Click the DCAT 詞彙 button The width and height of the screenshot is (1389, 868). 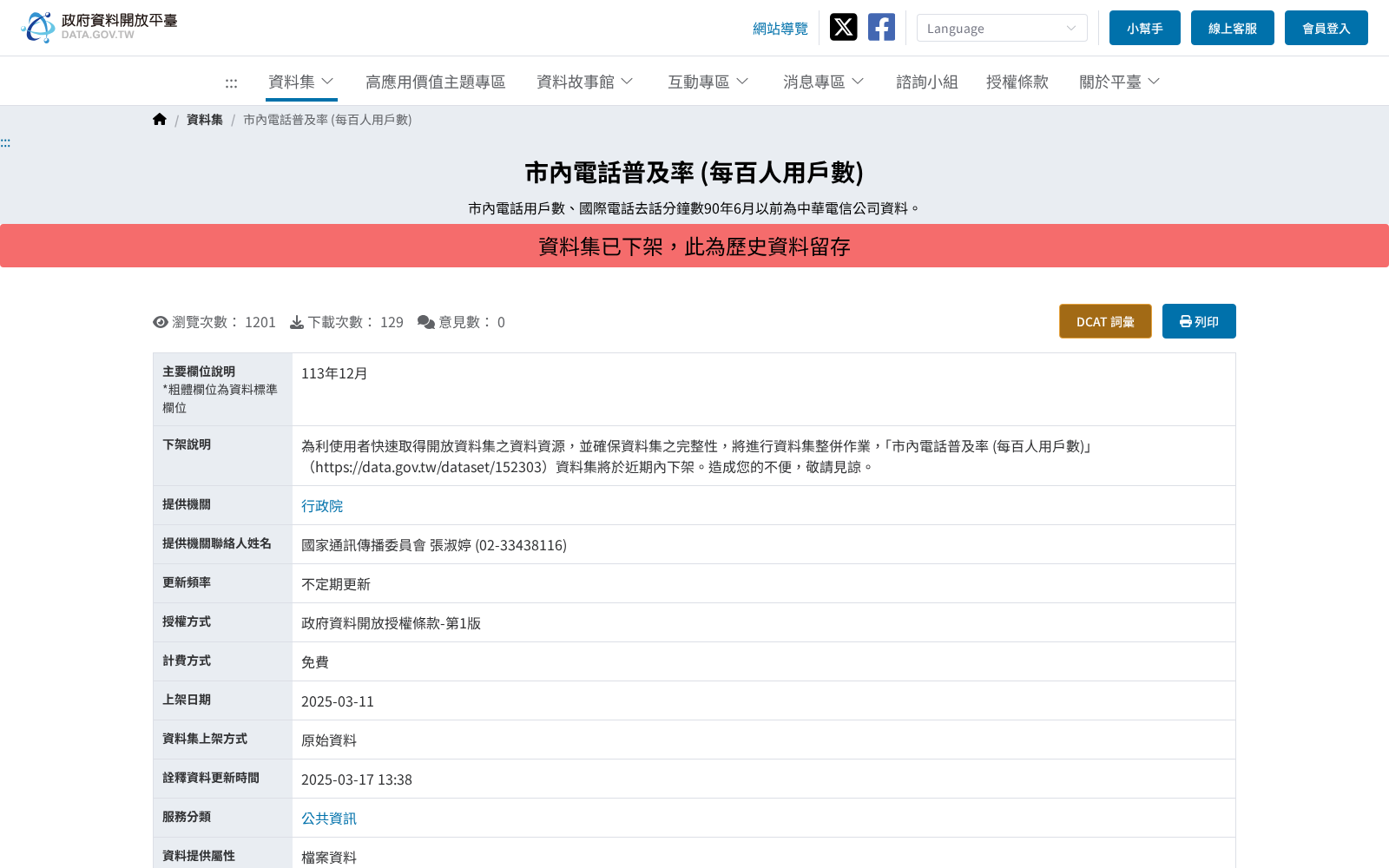[1105, 321]
